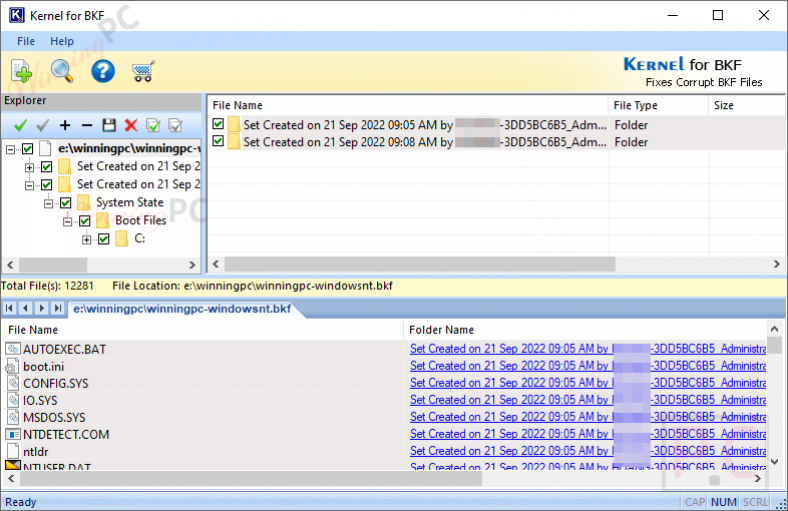Open the search magnifier tool
This screenshot has width=788, height=511.
click(x=62, y=71)
